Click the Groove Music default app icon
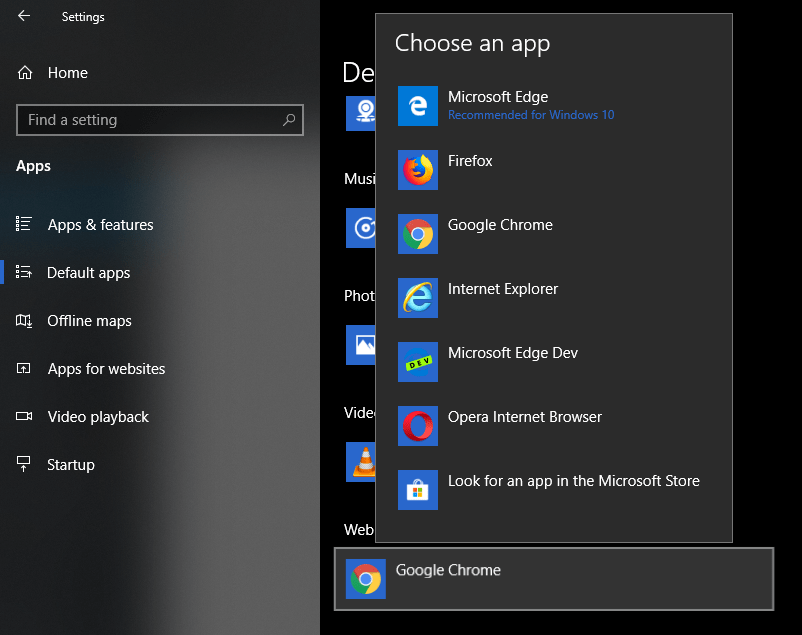Screen dimensions: 802x635 [x=361, y=228]
